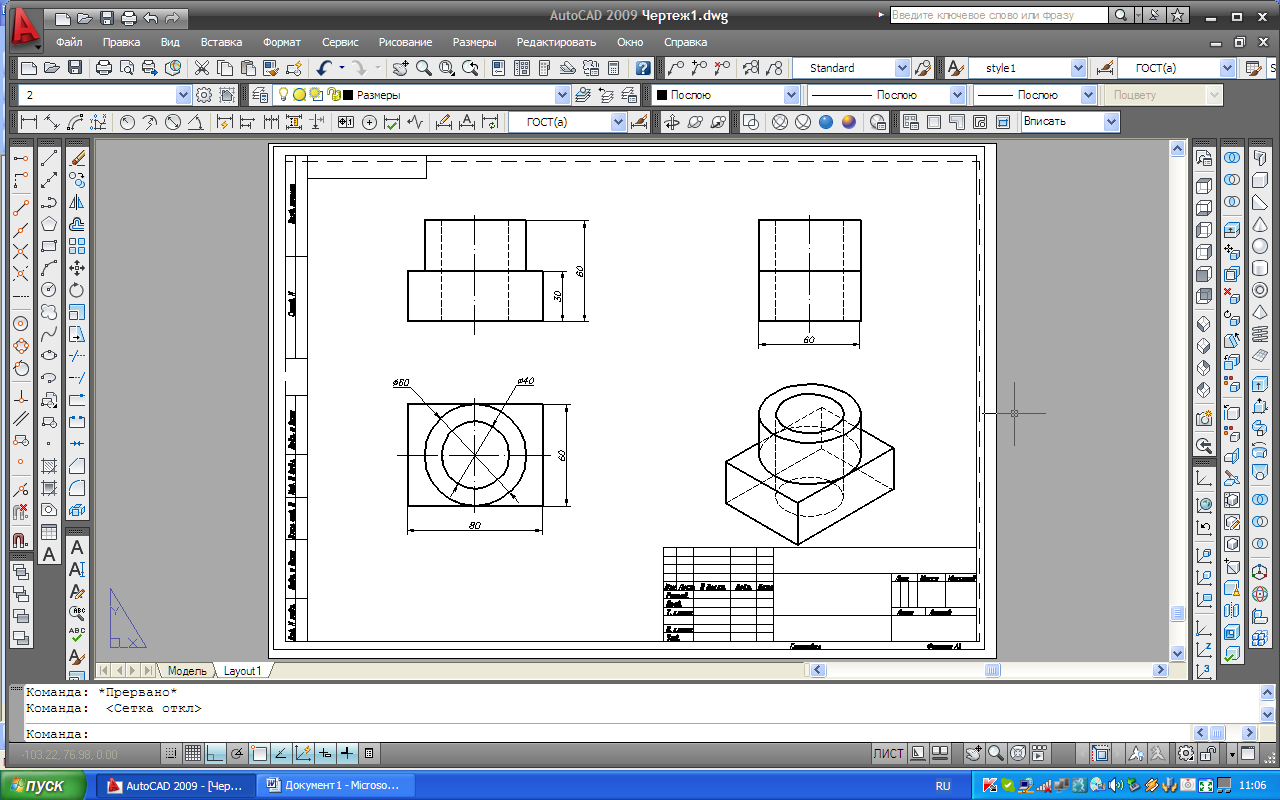Toggle Object Snap in status bar
Viewport: 1280px width, 800px height.
(x=259, y=753)
